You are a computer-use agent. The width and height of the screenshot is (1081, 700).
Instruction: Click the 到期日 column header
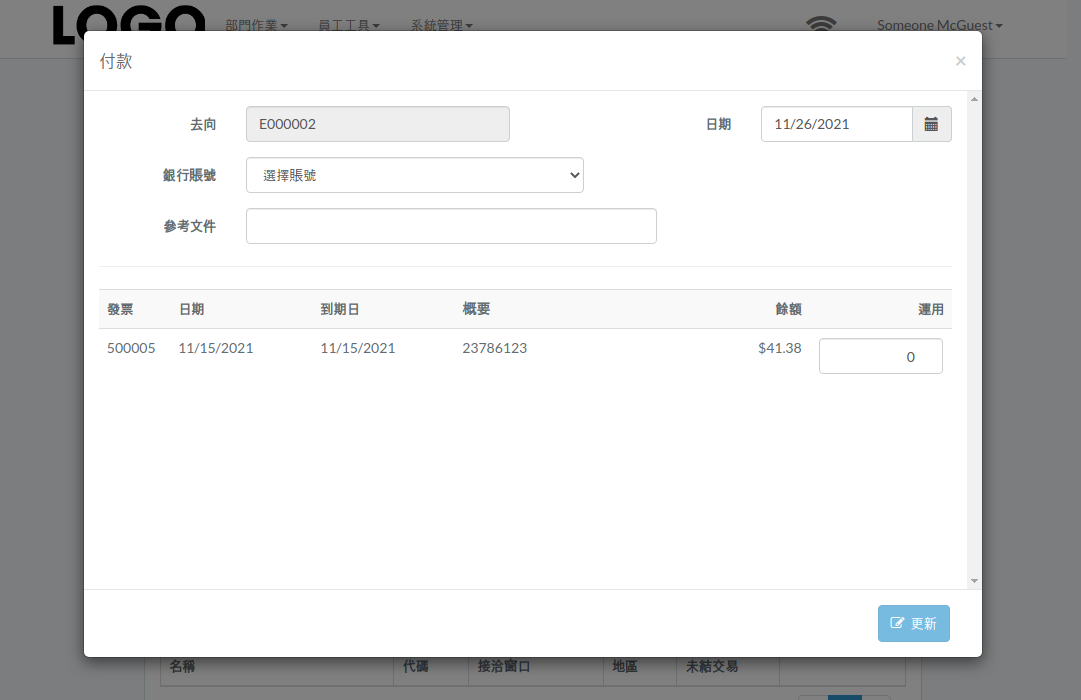tap(339, 310)
